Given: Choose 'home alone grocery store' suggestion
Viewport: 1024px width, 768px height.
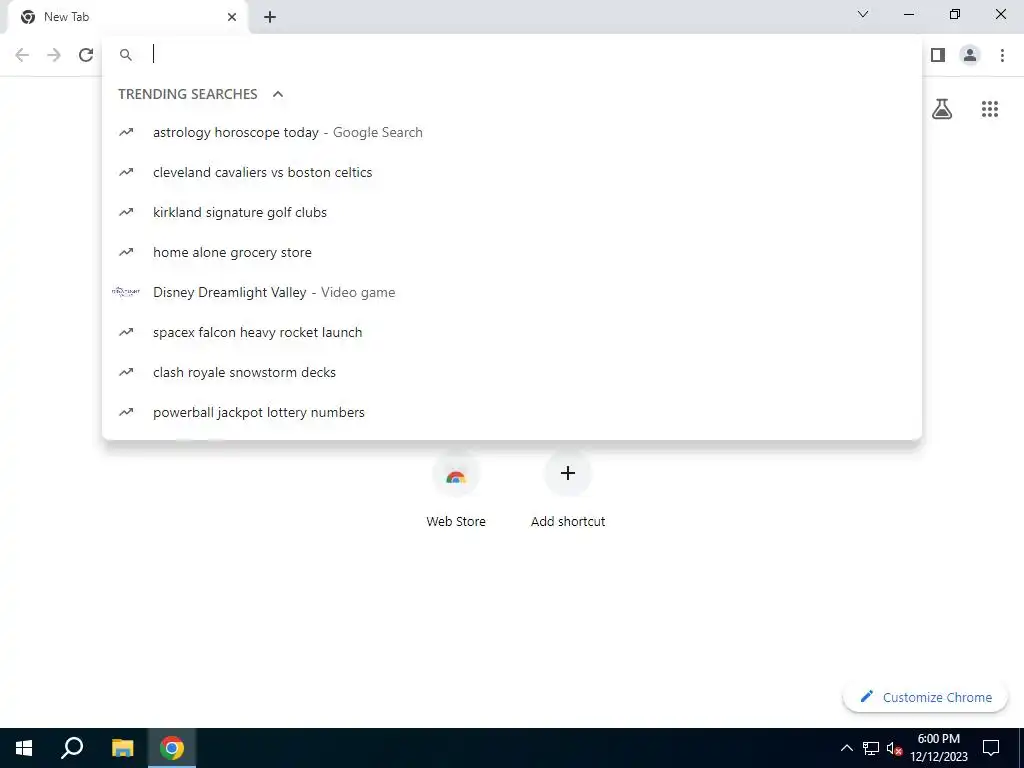Looking at the screenshot, I should pyautogui.click(x=512, y=252).
